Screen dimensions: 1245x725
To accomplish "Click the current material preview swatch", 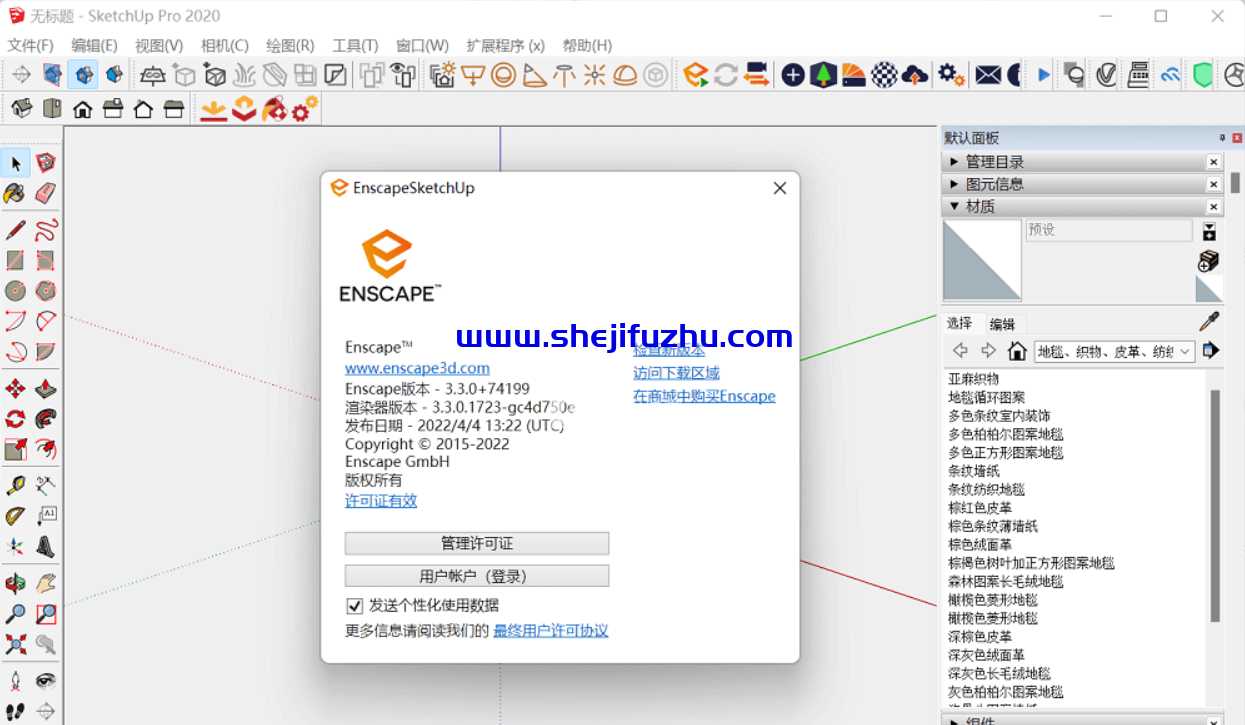I will (x=982, y=260).
